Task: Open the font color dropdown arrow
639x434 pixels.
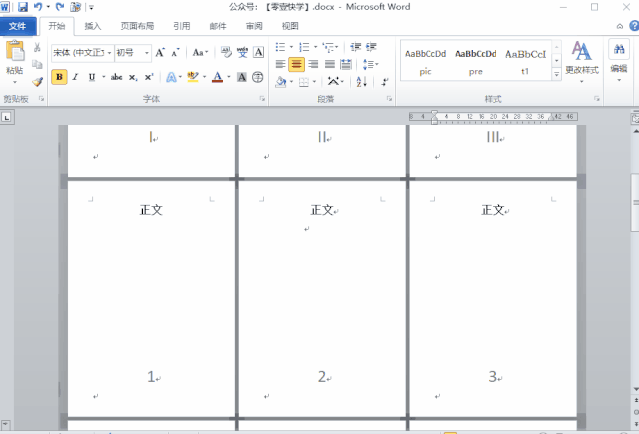Action: (229, 77)
